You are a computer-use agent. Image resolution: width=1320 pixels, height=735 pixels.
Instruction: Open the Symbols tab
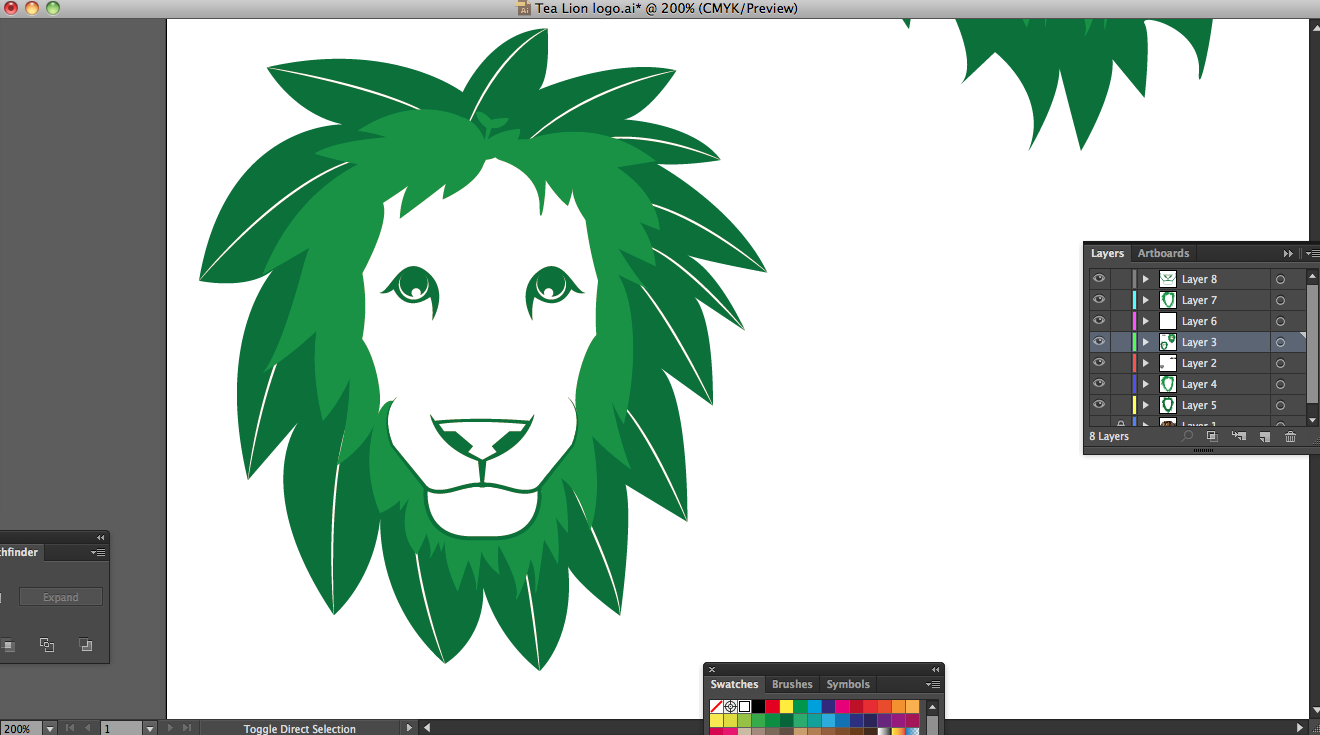(847, 685)
